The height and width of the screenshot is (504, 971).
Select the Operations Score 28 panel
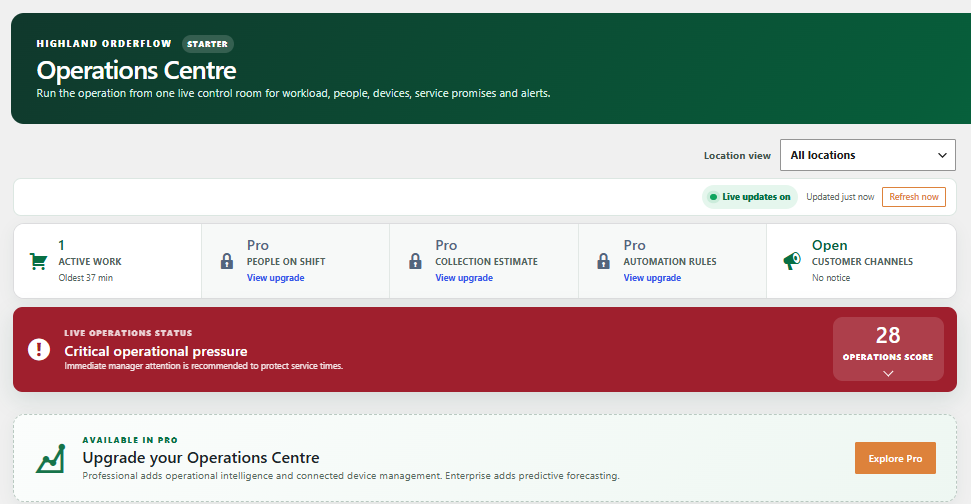pos(888,349)
